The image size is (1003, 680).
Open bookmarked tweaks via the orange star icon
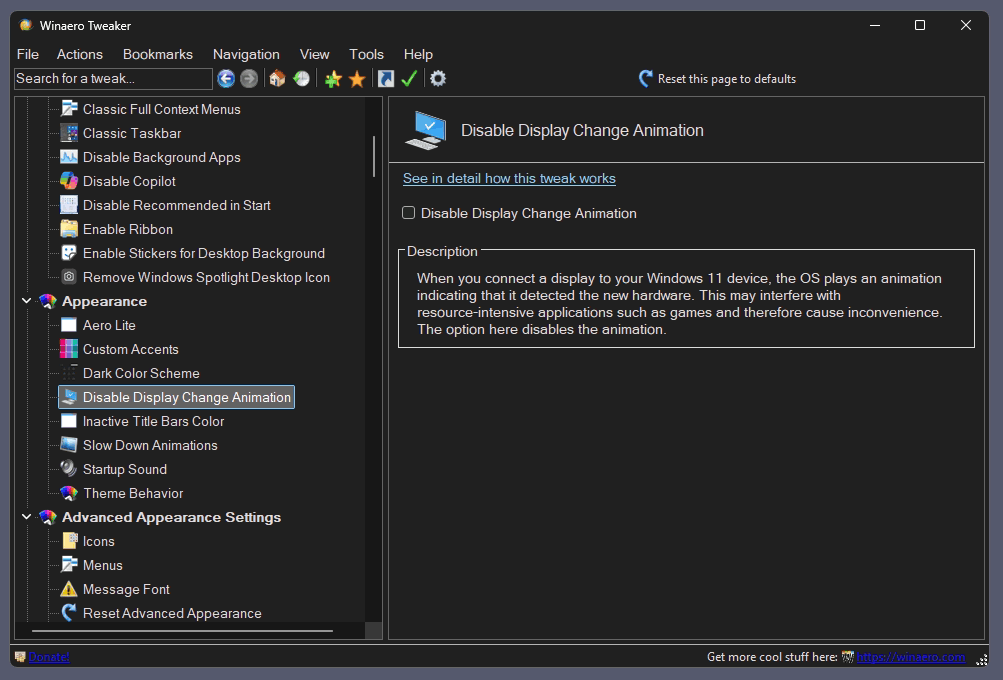(x=357, y=78)
